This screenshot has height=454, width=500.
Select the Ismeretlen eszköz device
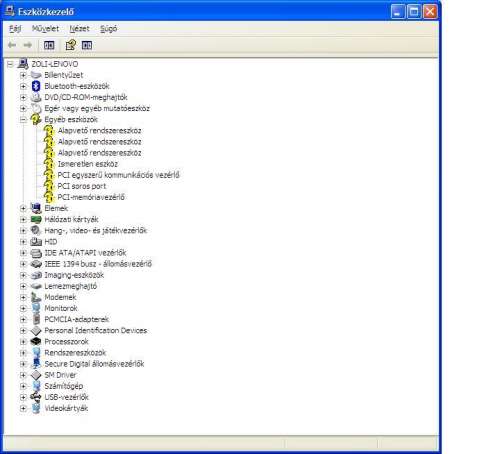(88, 164)
